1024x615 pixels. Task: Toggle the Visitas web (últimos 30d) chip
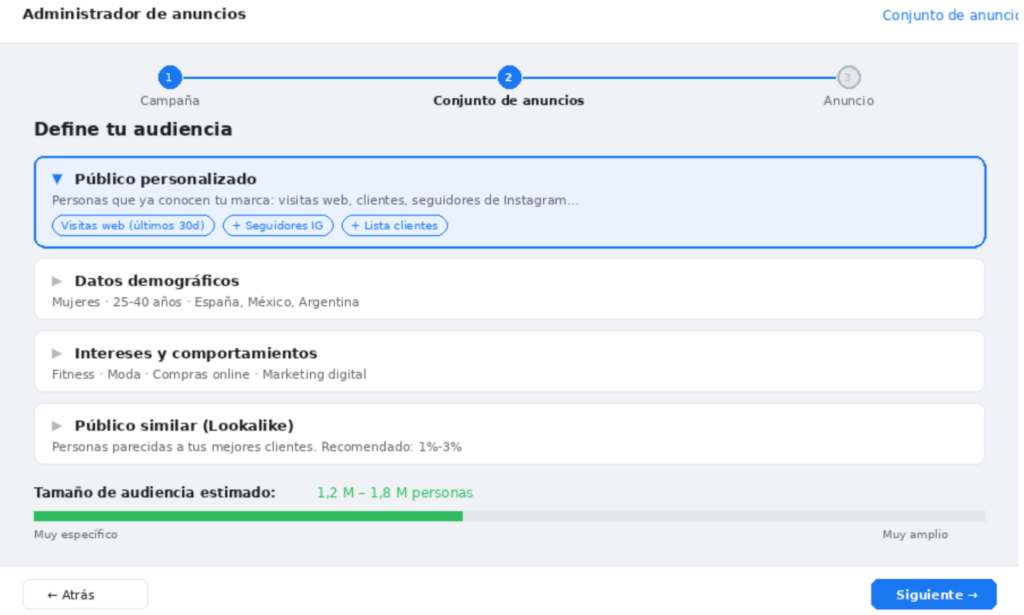pyautogui.click(x=133, y=225)
